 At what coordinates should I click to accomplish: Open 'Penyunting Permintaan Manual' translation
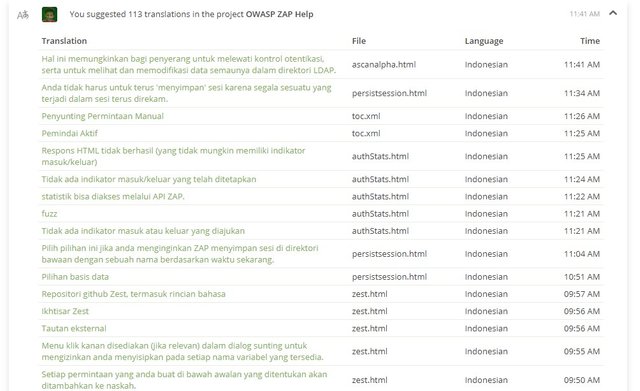tap(102, 116)
